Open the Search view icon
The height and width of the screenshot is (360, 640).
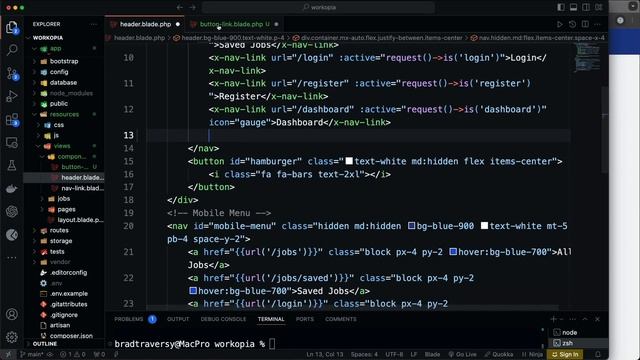pyautogui.click(x=12, y=50)
